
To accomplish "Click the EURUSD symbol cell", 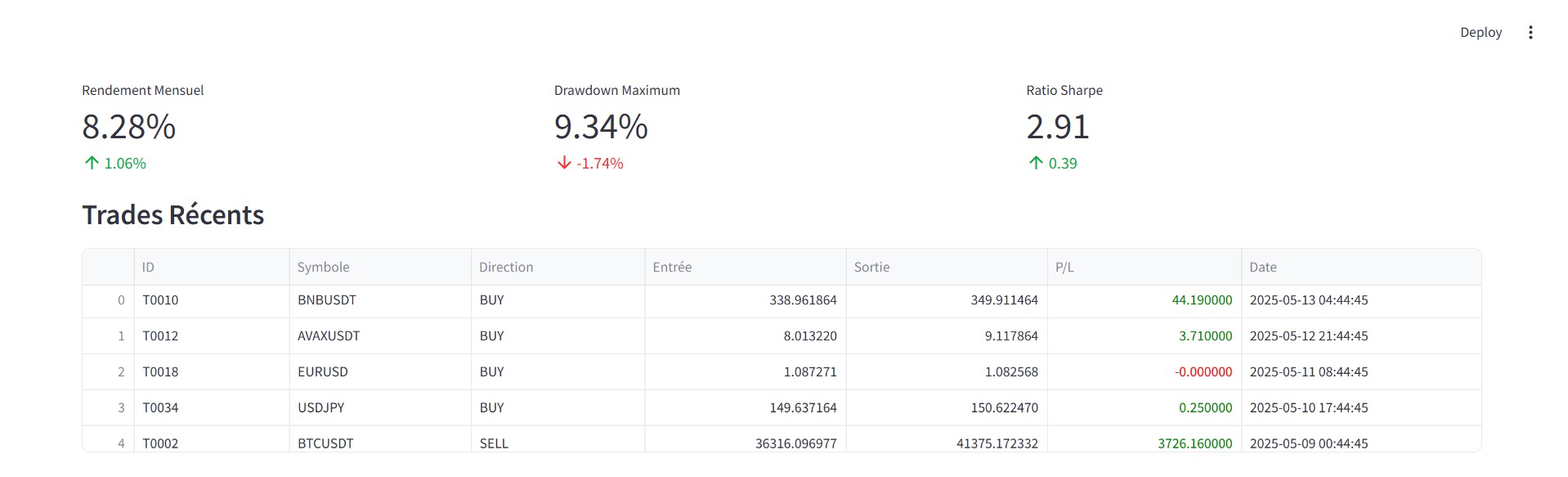I will coord(380,372).
